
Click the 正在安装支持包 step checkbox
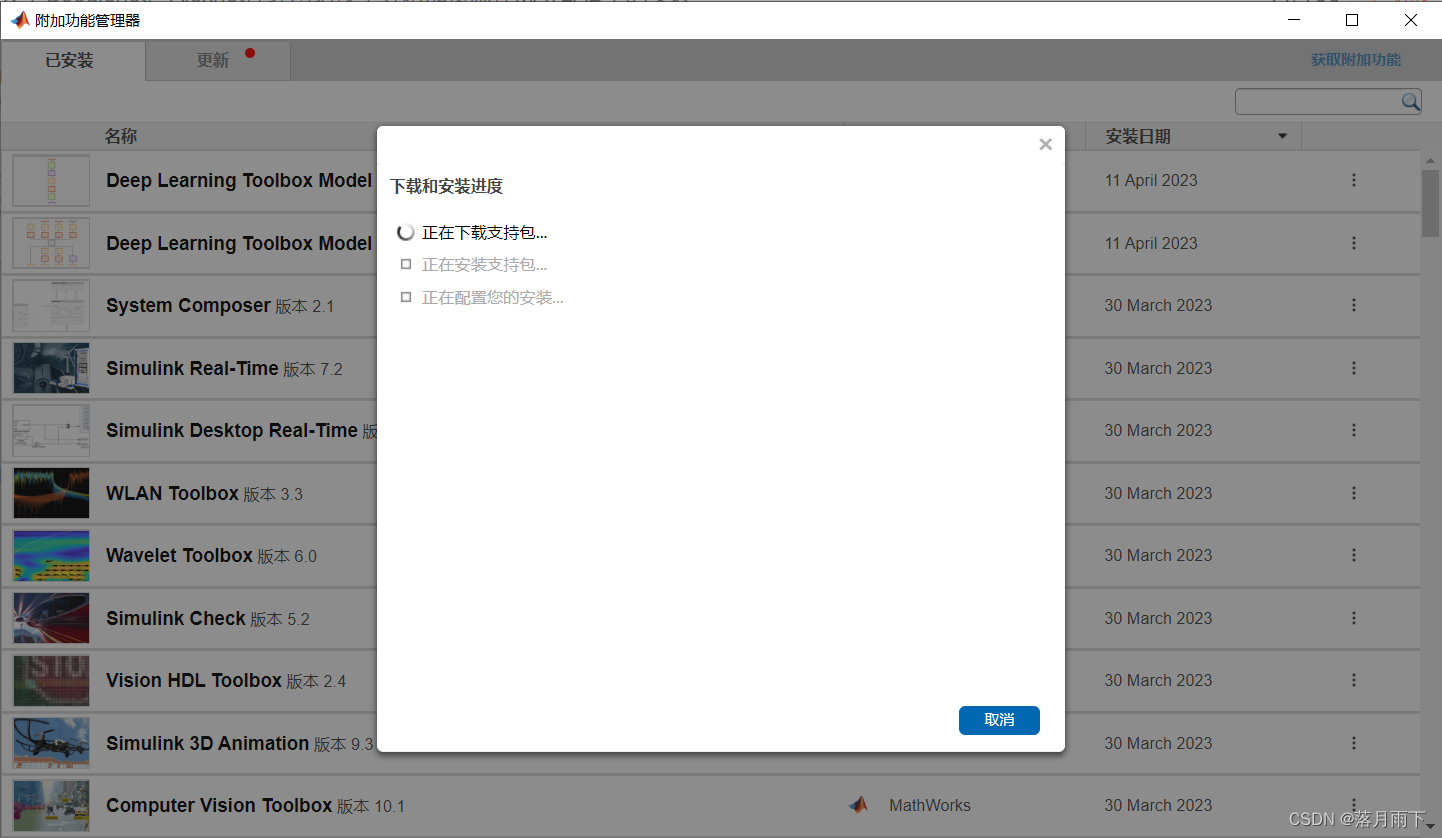pyautogui.click(x=405, y=265)
